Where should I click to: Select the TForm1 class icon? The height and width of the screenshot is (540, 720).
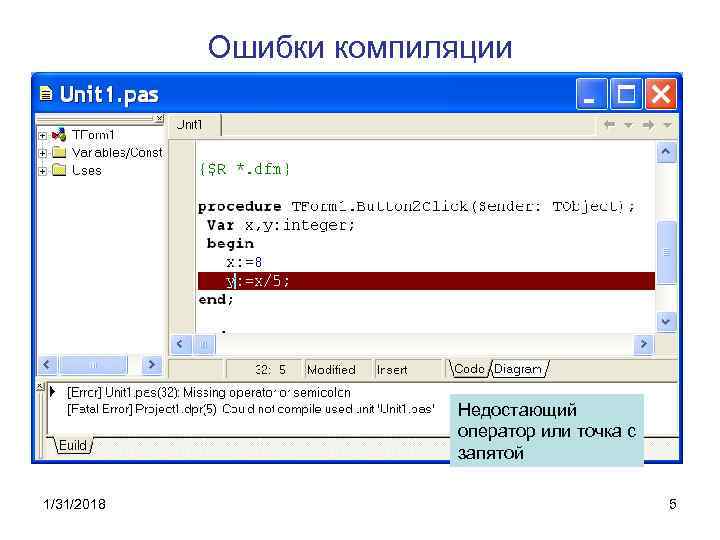point(59,135)
